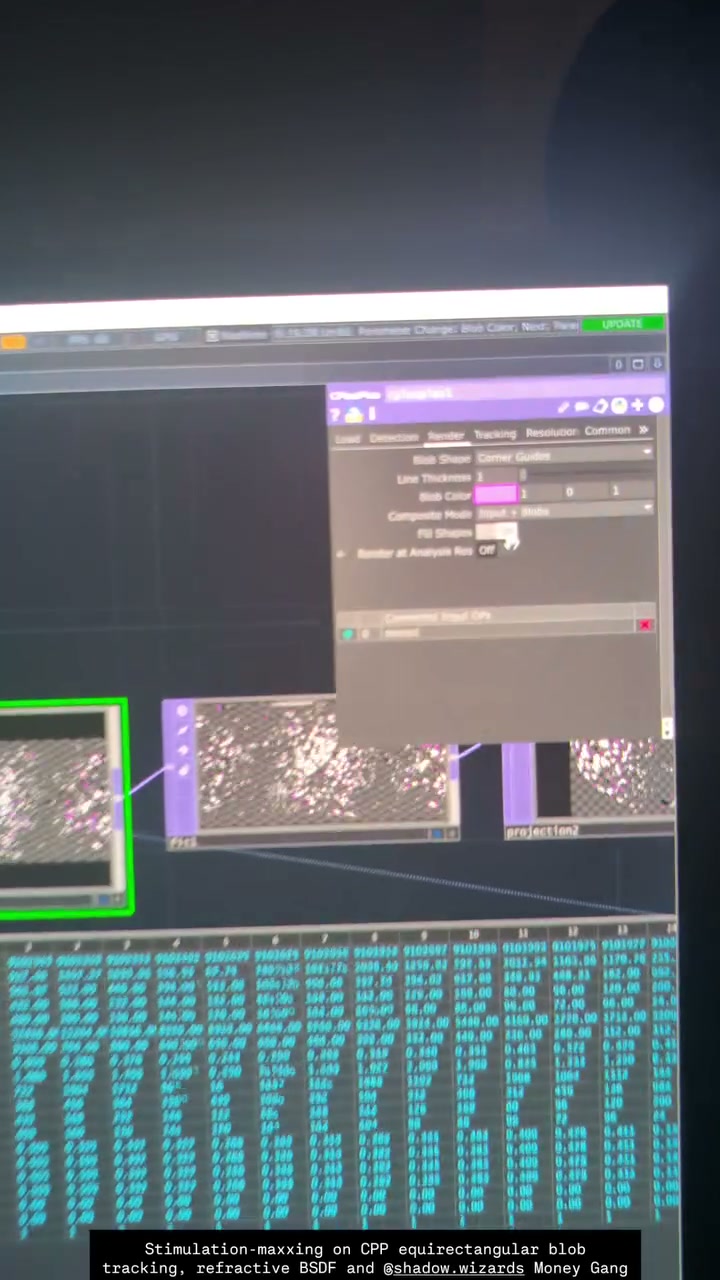Click the green UPDATE button
This screenshot has width=720, height=1280.
tap(622, 324)
